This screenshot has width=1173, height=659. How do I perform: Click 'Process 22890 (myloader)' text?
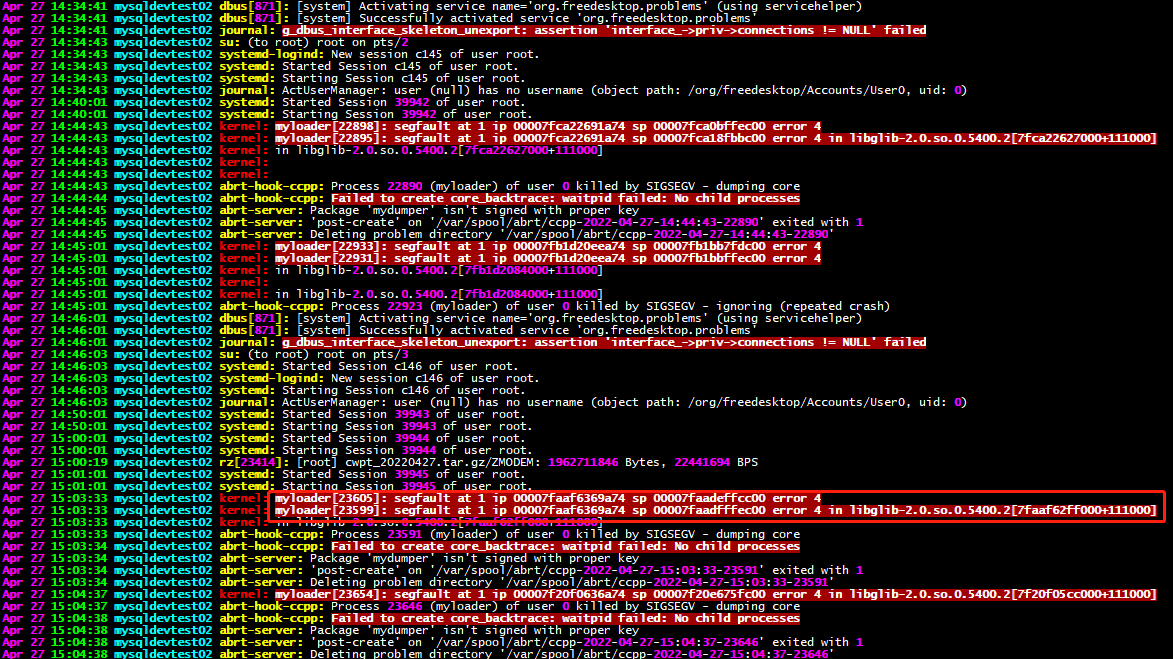click(414, 186)
